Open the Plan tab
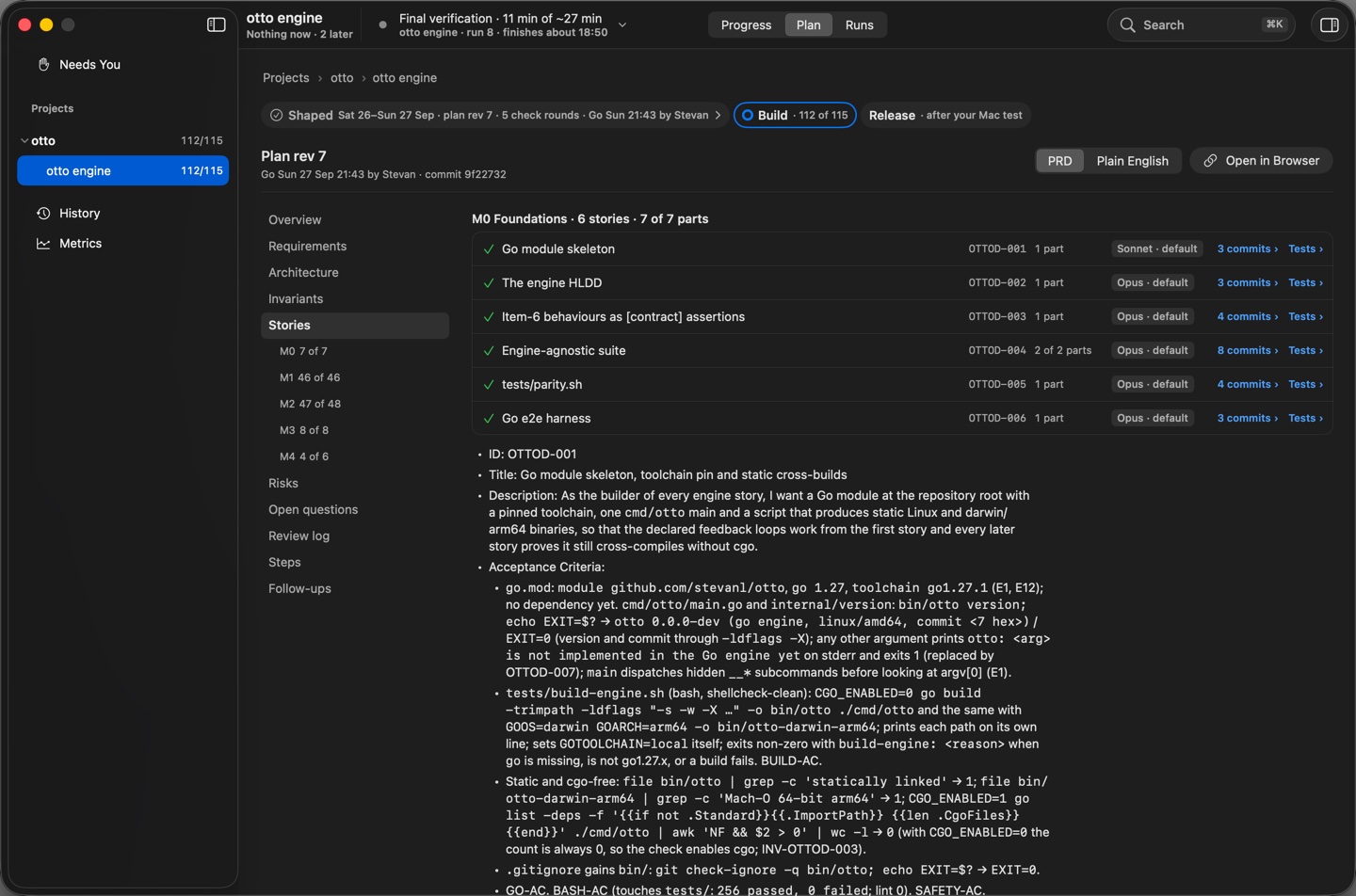The image size is (1356, 896). point(808,24)
